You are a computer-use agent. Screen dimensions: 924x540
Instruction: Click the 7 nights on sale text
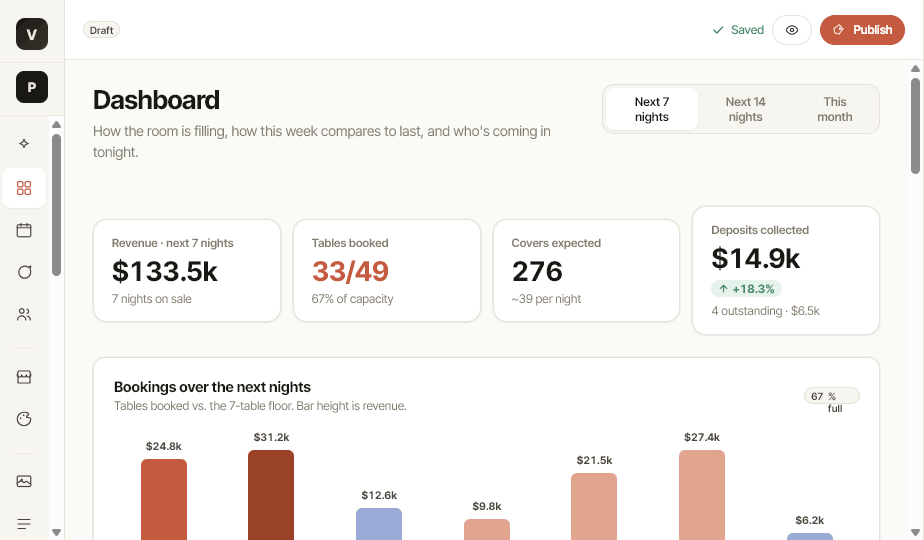click(151, 299)
